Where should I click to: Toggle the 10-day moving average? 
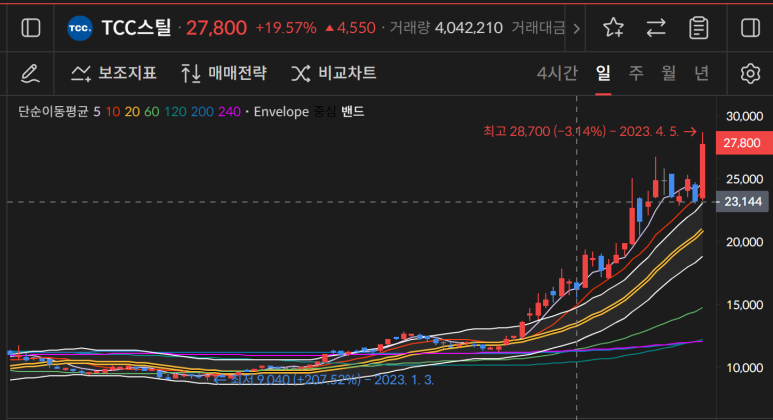point(113,112)
